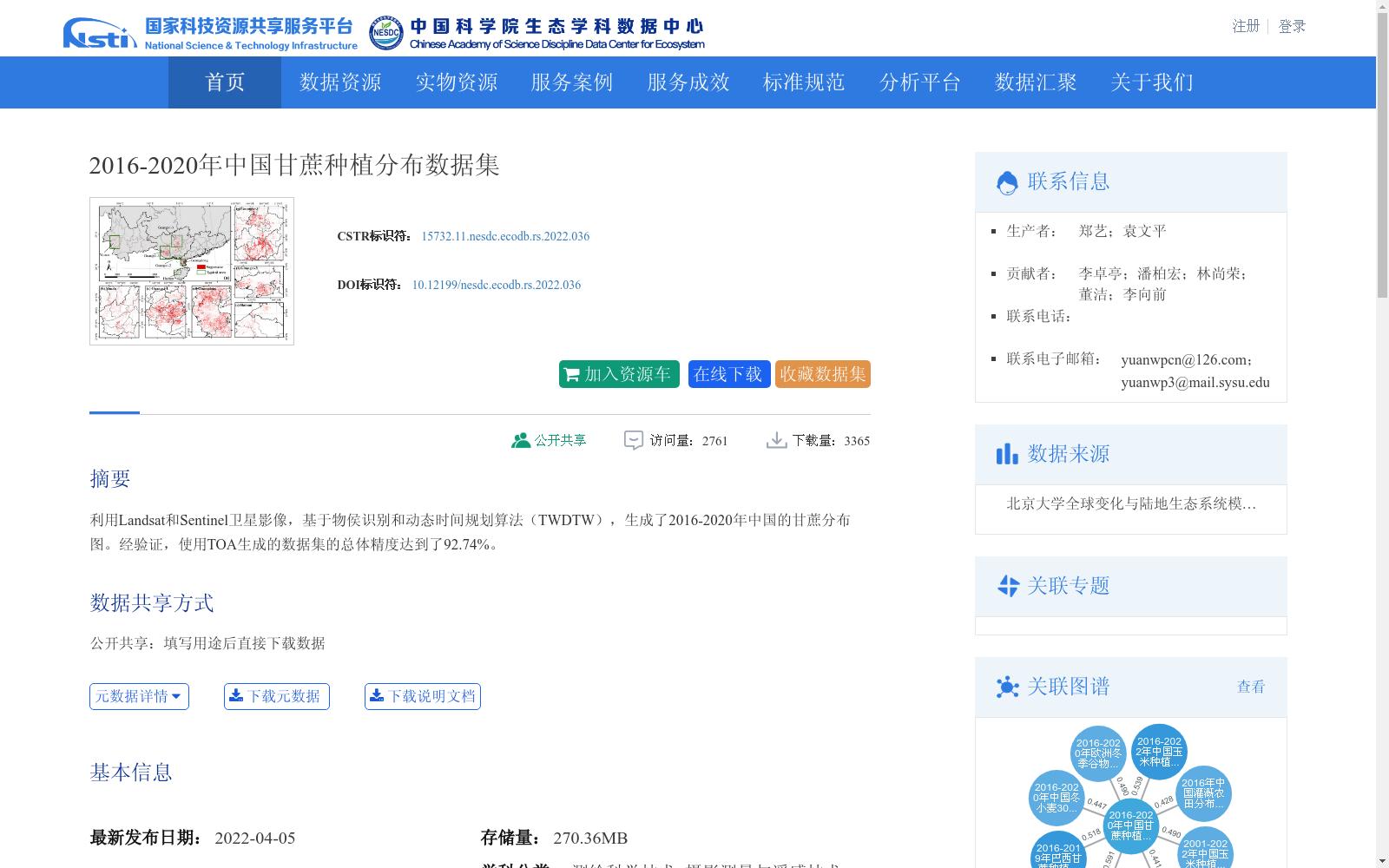Click 查看 in 关联图谱 panel
This screenshot has width=1389, height=868.
[x=1251, y=687]
